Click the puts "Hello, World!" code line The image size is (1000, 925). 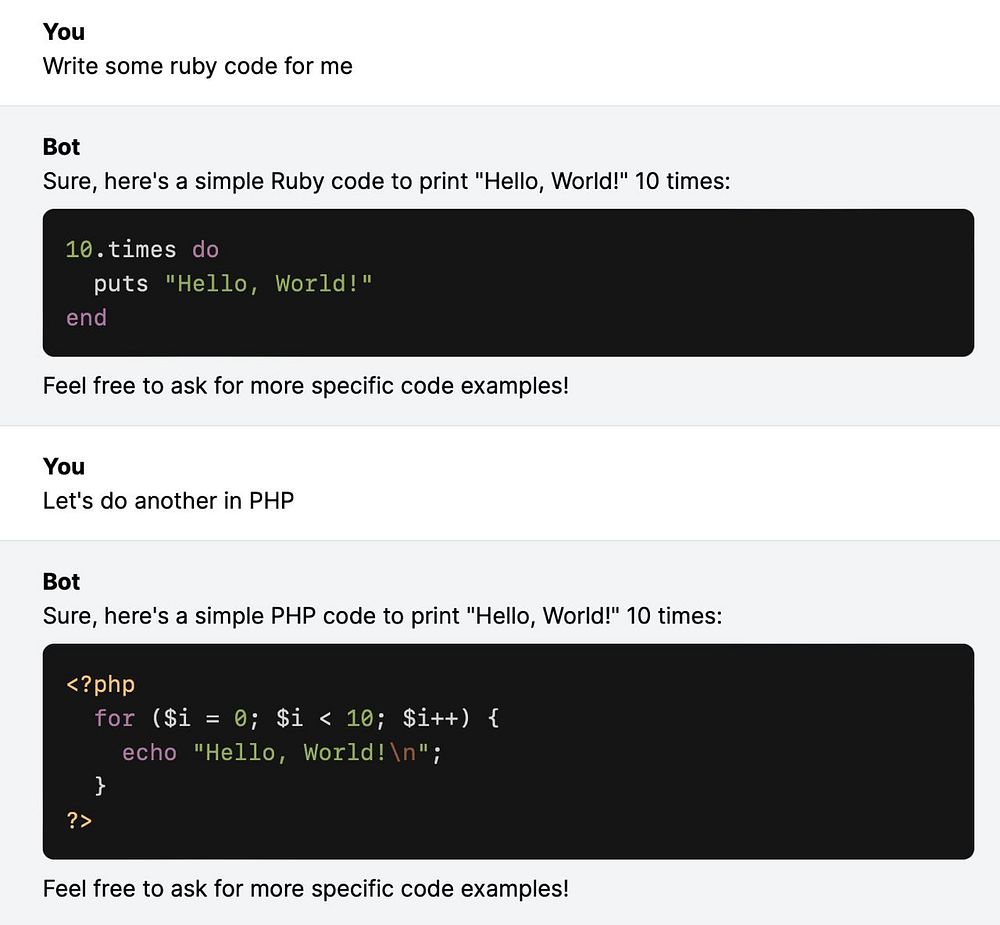(x=233, y=284)
